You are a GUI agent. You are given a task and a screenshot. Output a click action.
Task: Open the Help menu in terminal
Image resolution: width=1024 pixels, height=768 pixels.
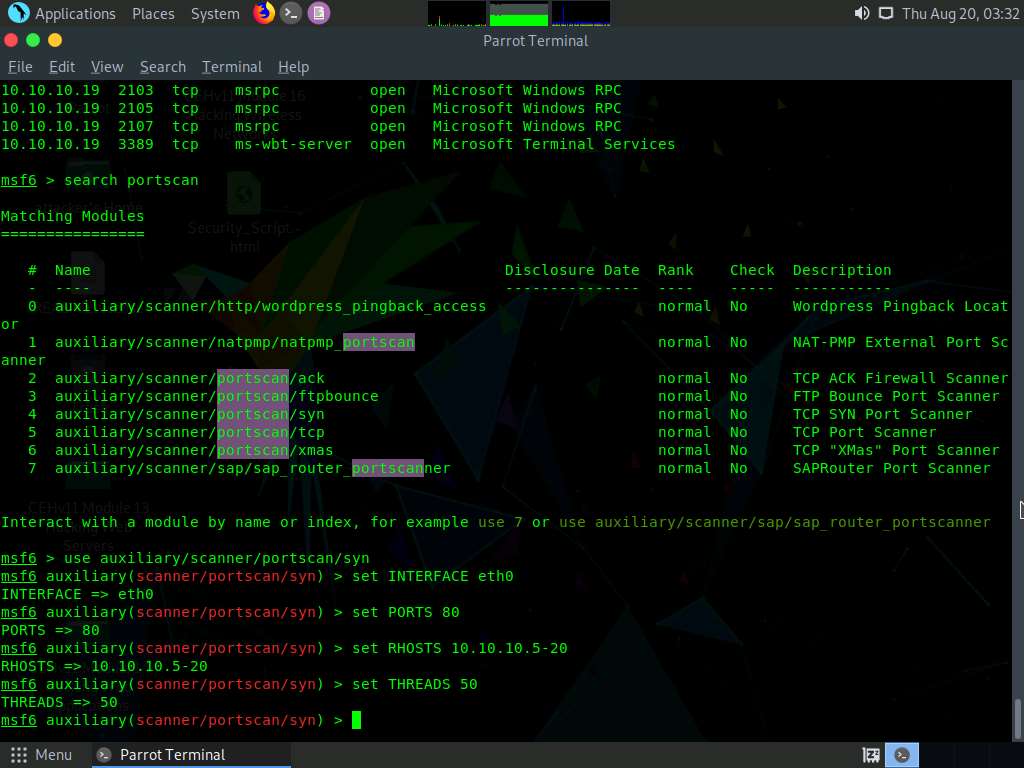coord(293,67)
